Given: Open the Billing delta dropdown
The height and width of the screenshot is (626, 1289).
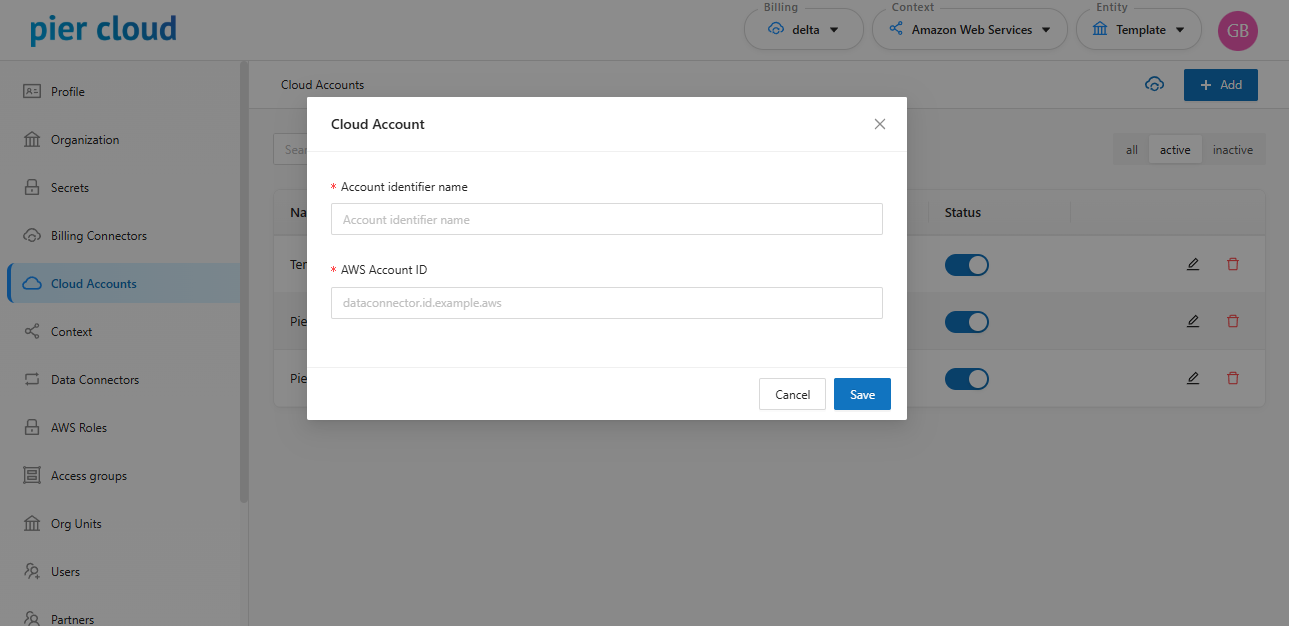Looking at the screenshot, I should click(803, 30).
